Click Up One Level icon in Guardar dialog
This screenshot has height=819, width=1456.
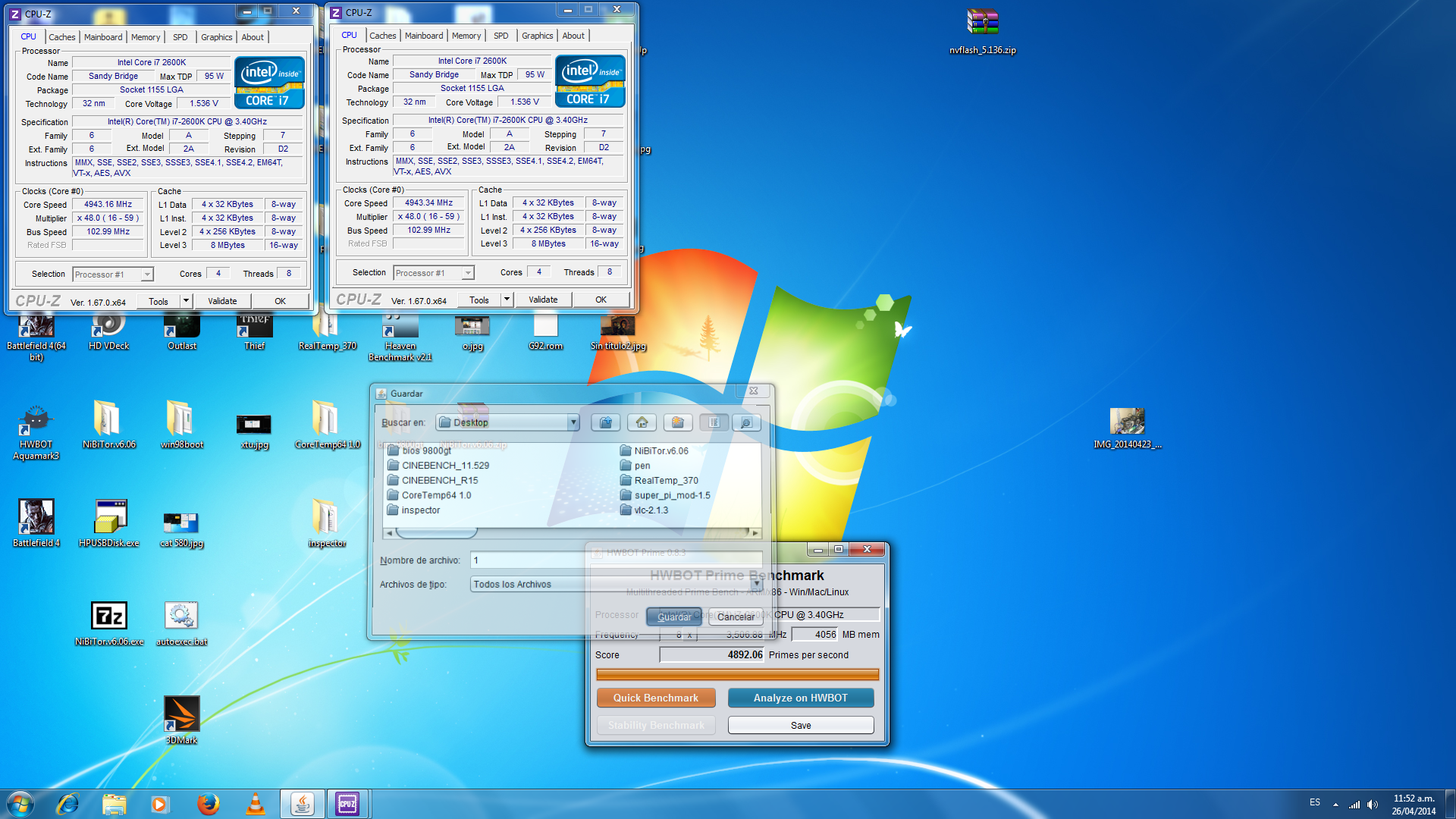pyautogui.click(x=605, y=422)
